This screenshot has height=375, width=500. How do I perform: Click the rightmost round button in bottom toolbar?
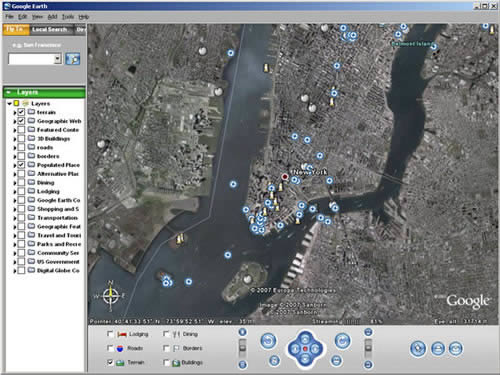456,349
